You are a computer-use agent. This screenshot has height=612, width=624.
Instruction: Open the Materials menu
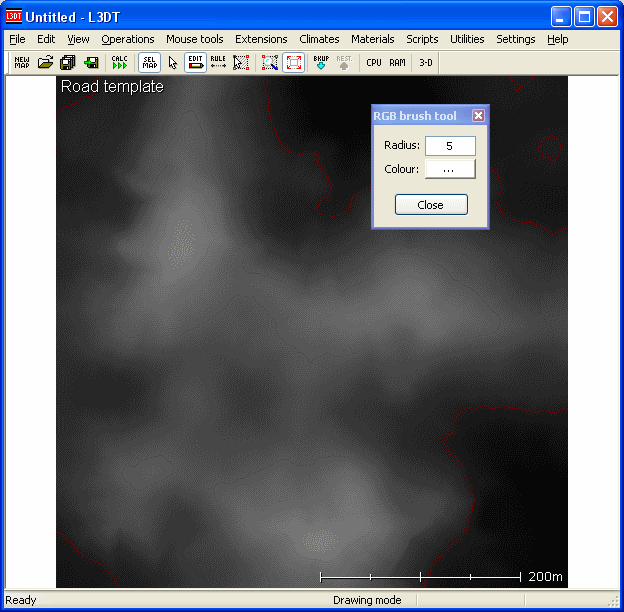click(373, 39)
